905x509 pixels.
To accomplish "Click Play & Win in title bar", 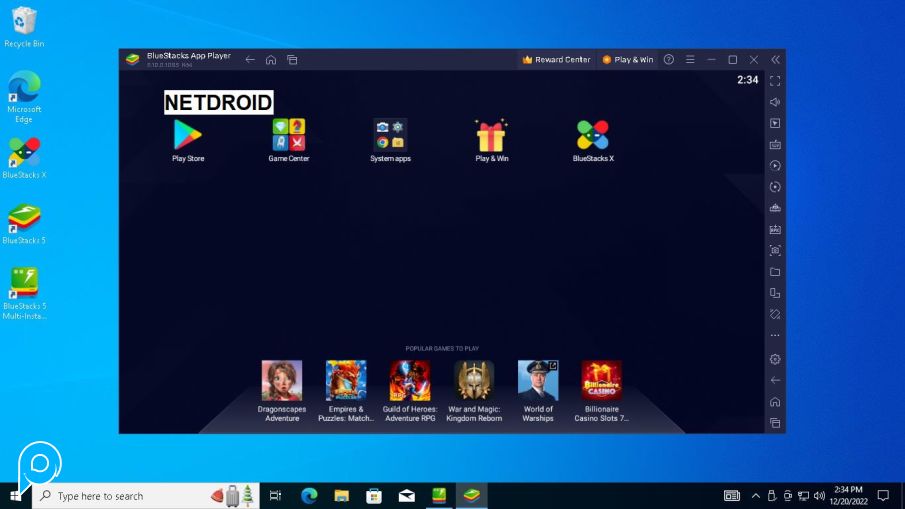I will pos(627,60).
